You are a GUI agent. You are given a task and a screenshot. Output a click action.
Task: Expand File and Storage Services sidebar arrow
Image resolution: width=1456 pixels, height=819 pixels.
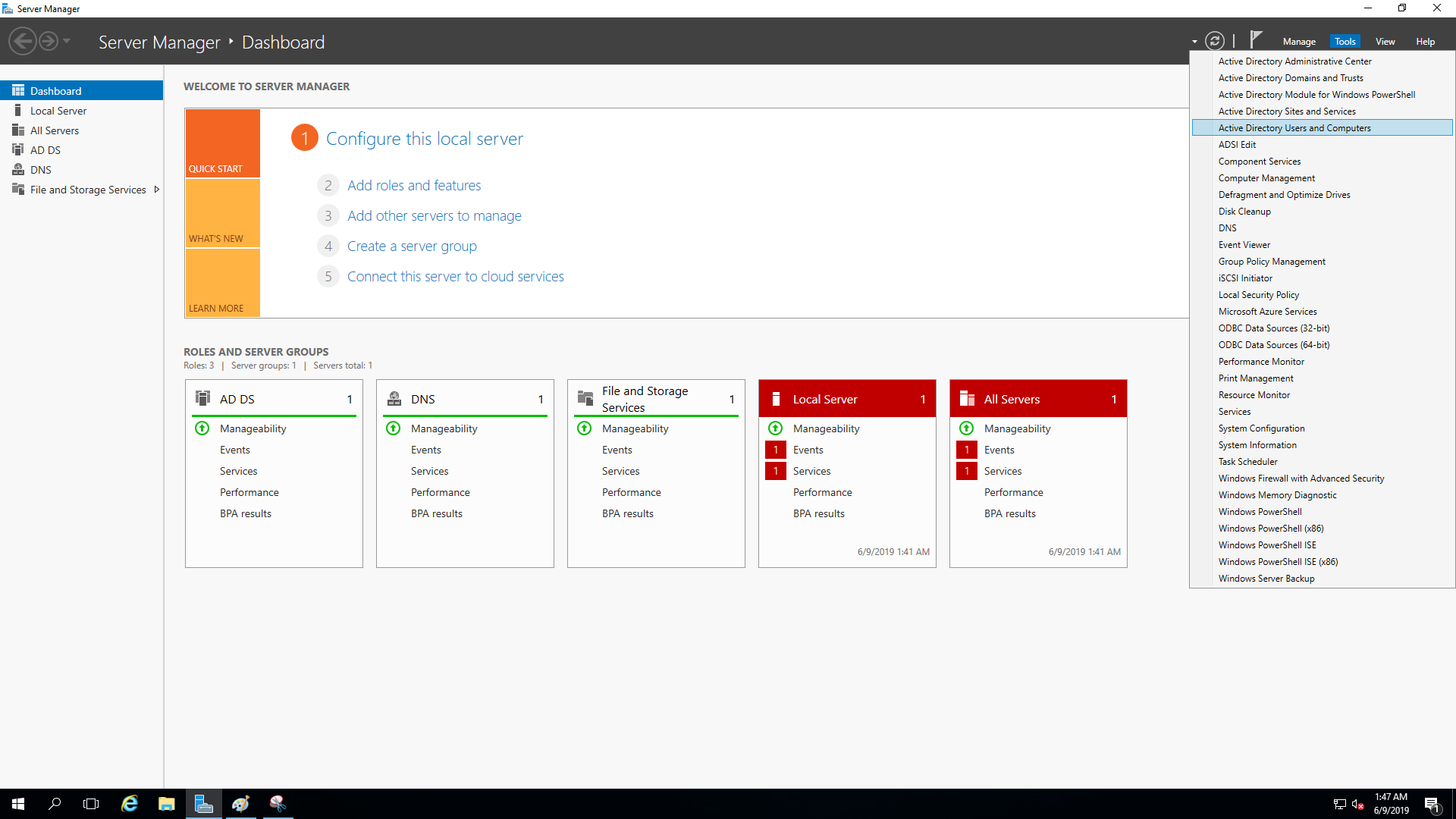coord(156,190)
